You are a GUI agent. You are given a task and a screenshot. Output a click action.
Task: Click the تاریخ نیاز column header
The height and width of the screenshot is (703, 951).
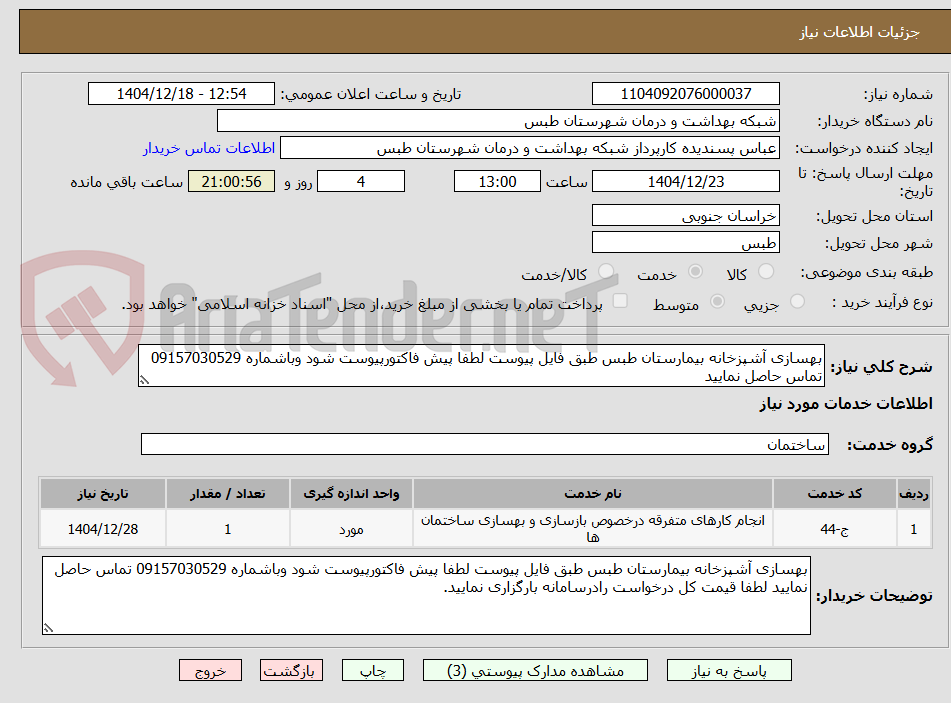coord(102,494)
